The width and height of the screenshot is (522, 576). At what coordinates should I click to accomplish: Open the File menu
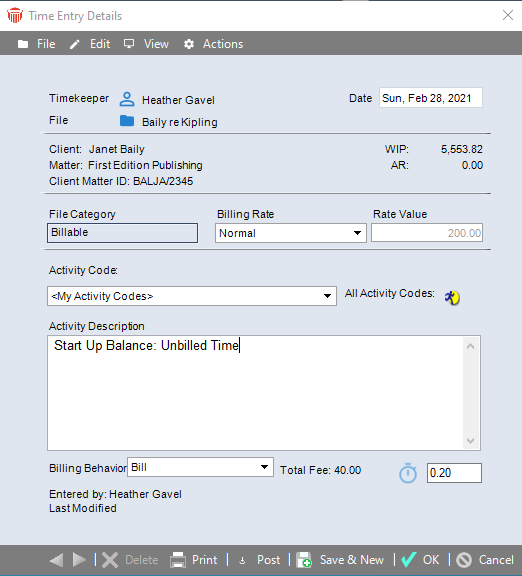(x=37, y=44)
